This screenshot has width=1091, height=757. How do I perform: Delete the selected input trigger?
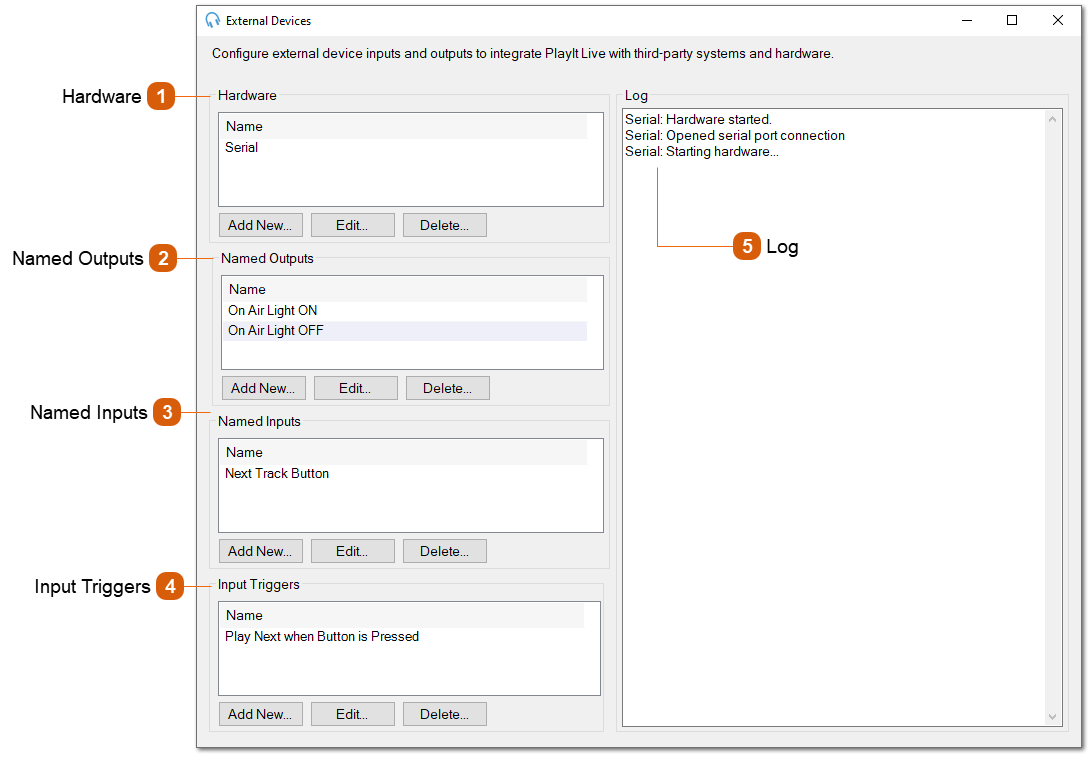(x=444, y=714)
